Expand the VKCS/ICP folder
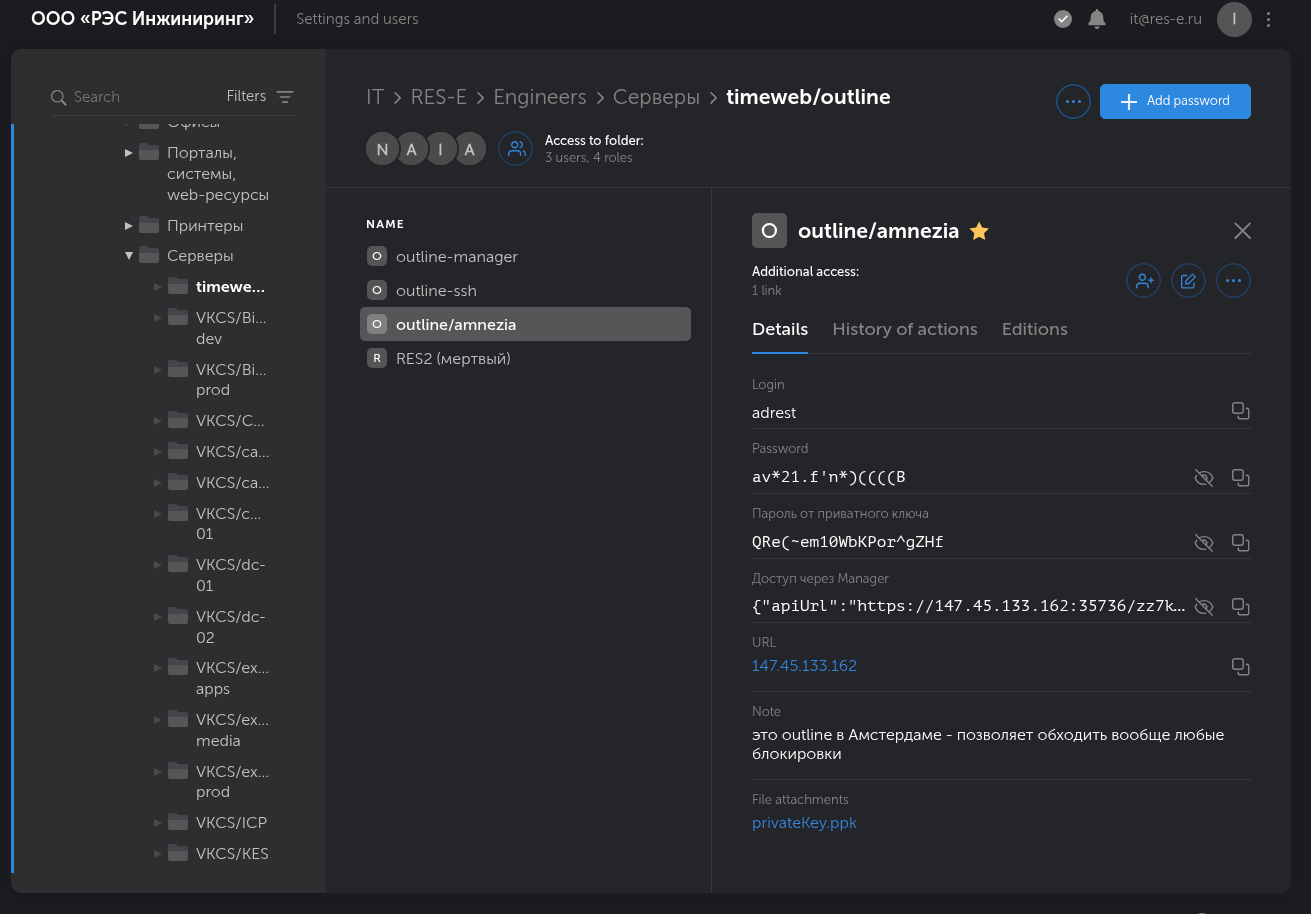This screenshot has width=1311, height=914. tap(158, 823)
